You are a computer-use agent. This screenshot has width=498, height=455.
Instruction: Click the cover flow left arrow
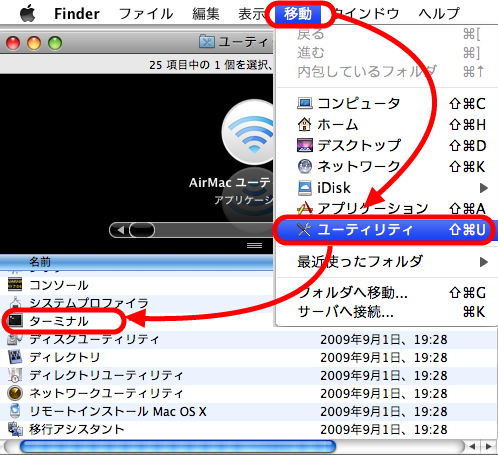120,230
